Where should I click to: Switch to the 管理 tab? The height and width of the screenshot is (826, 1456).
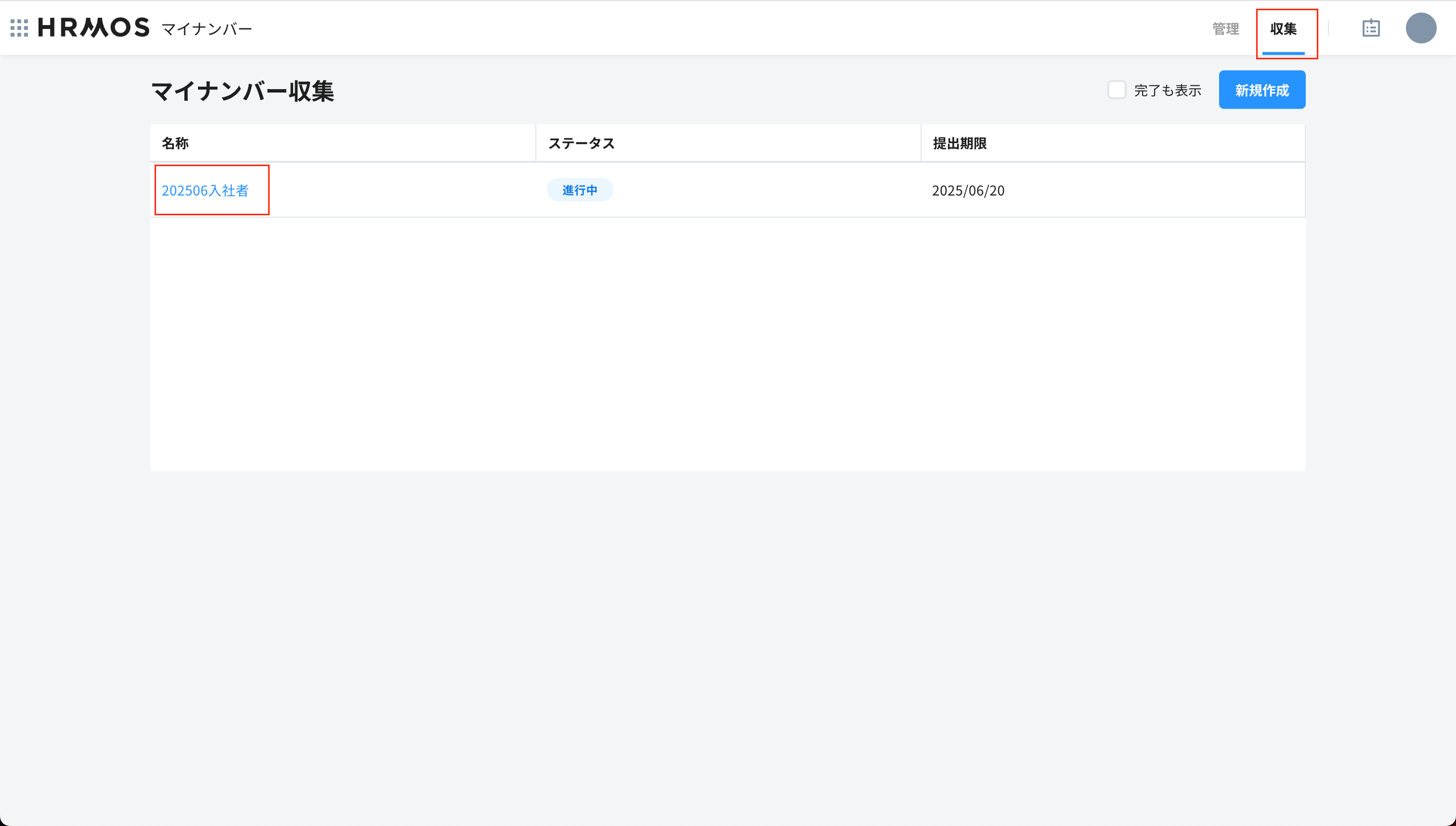[1226, 28]
